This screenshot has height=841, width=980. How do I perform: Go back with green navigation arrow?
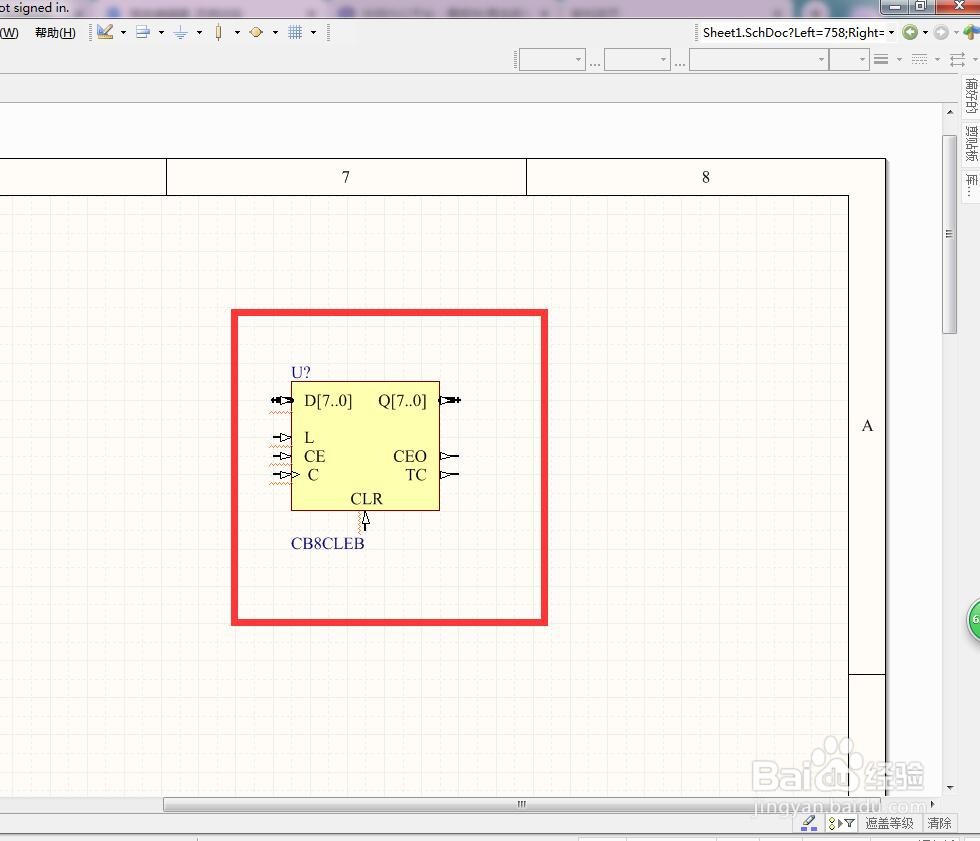(910, 32)
